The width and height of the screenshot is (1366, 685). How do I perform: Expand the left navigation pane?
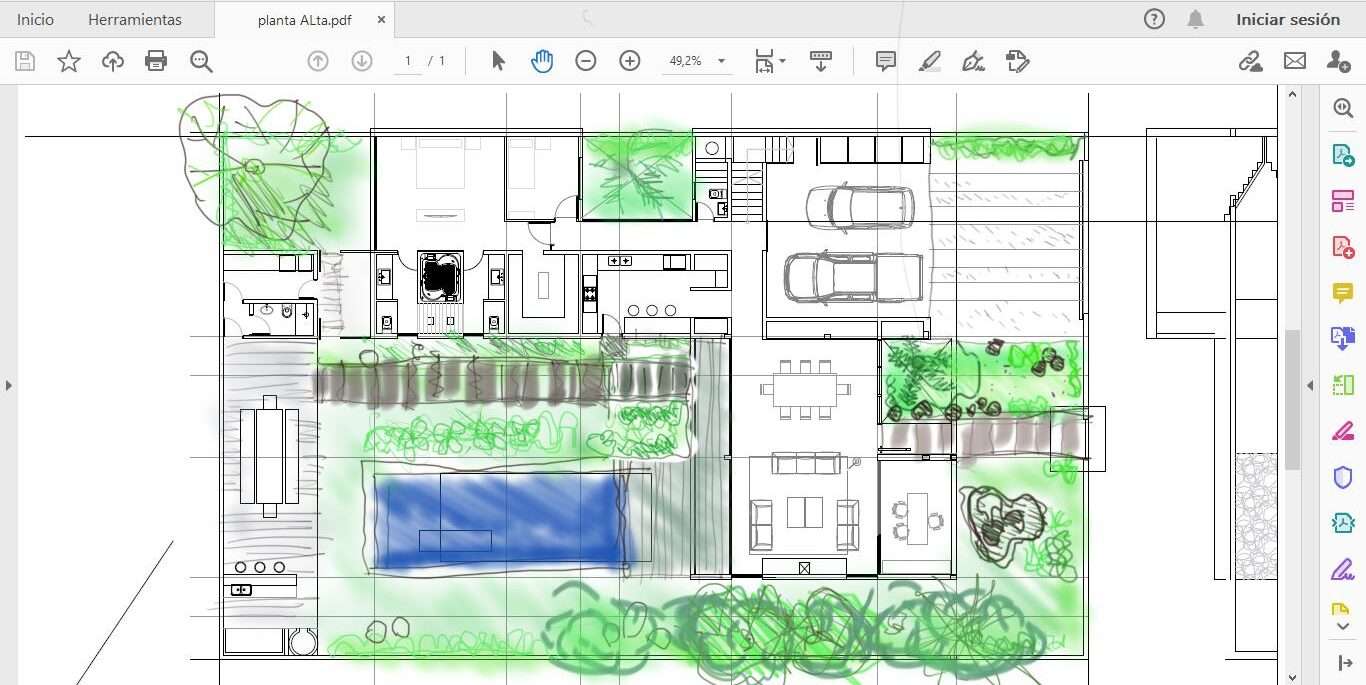(8, 384)
